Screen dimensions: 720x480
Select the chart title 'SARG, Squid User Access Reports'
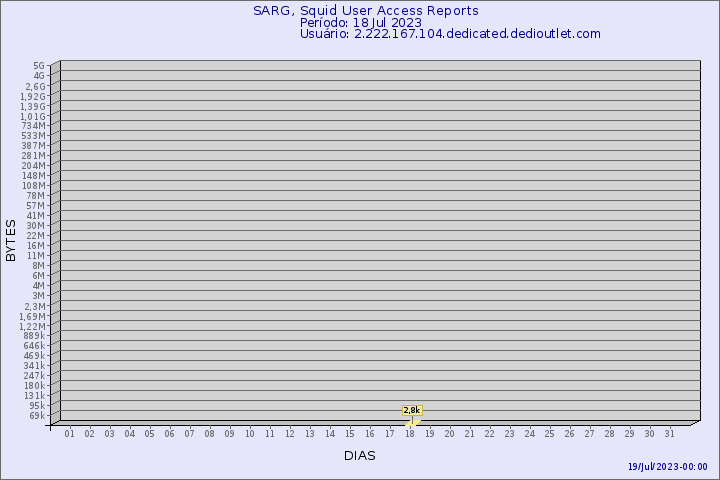click(366, 11)
